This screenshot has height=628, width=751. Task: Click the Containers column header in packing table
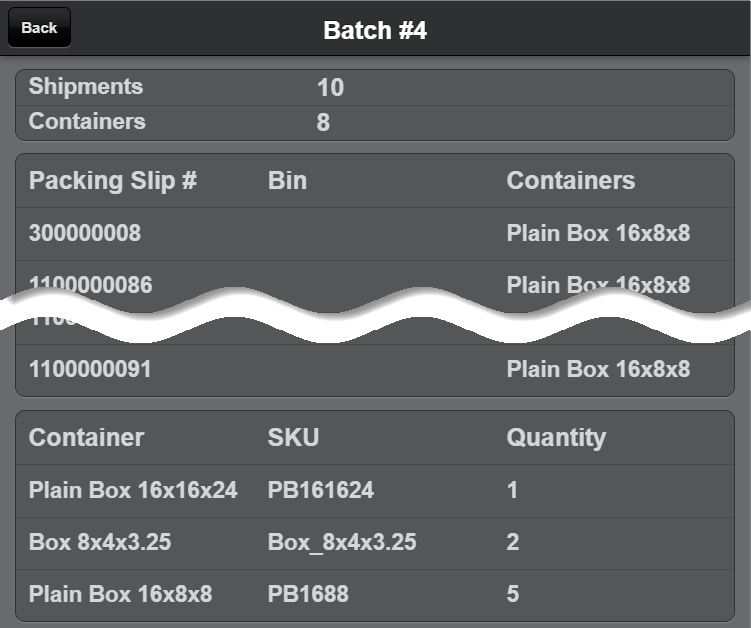(570, 181)
